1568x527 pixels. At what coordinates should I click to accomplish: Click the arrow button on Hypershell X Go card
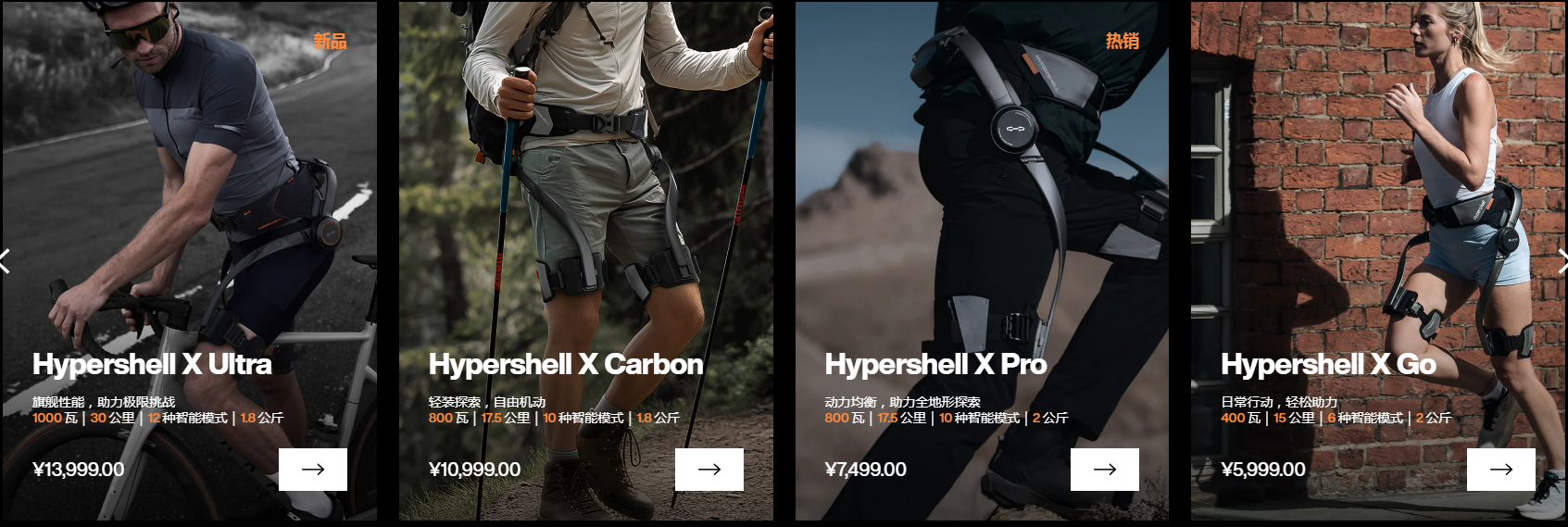point(1501,470)
